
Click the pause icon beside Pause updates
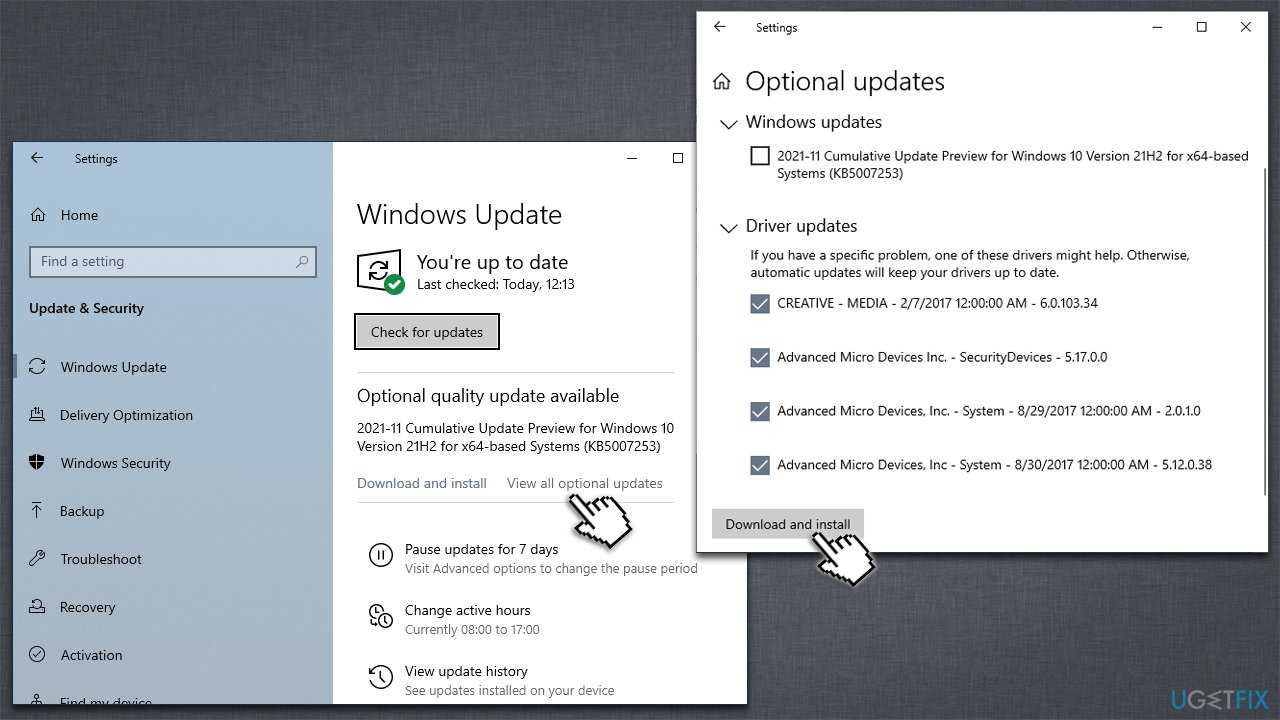(x=381, y=555)
